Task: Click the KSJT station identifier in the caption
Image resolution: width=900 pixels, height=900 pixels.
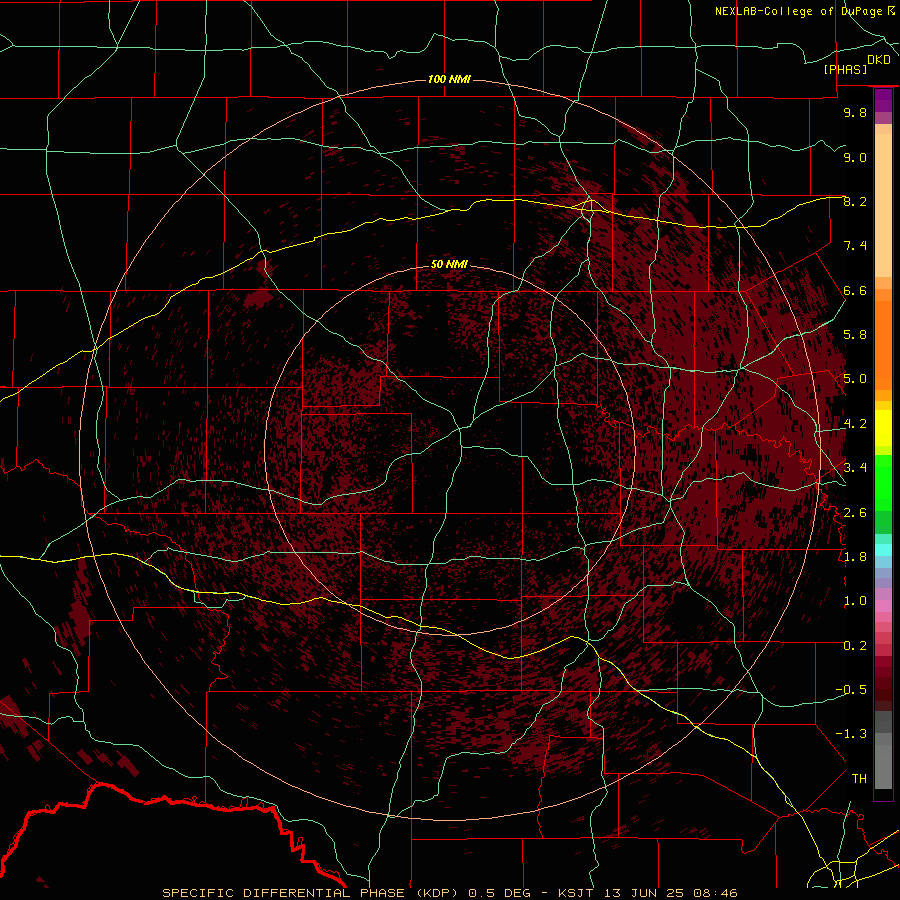Action: 575,893
